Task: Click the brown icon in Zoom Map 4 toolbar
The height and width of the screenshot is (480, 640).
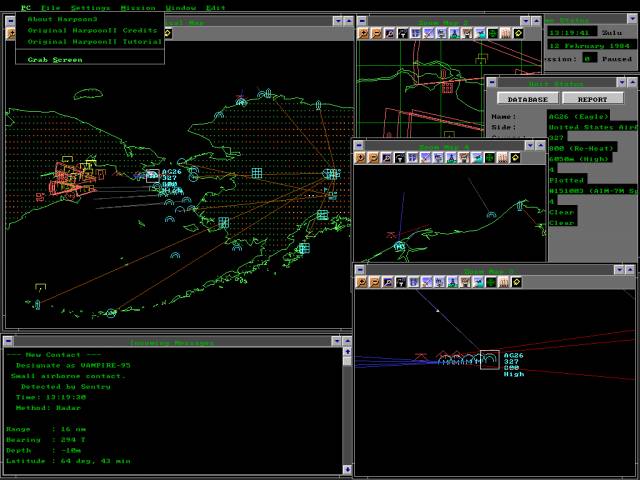Action: pos(464,158)
